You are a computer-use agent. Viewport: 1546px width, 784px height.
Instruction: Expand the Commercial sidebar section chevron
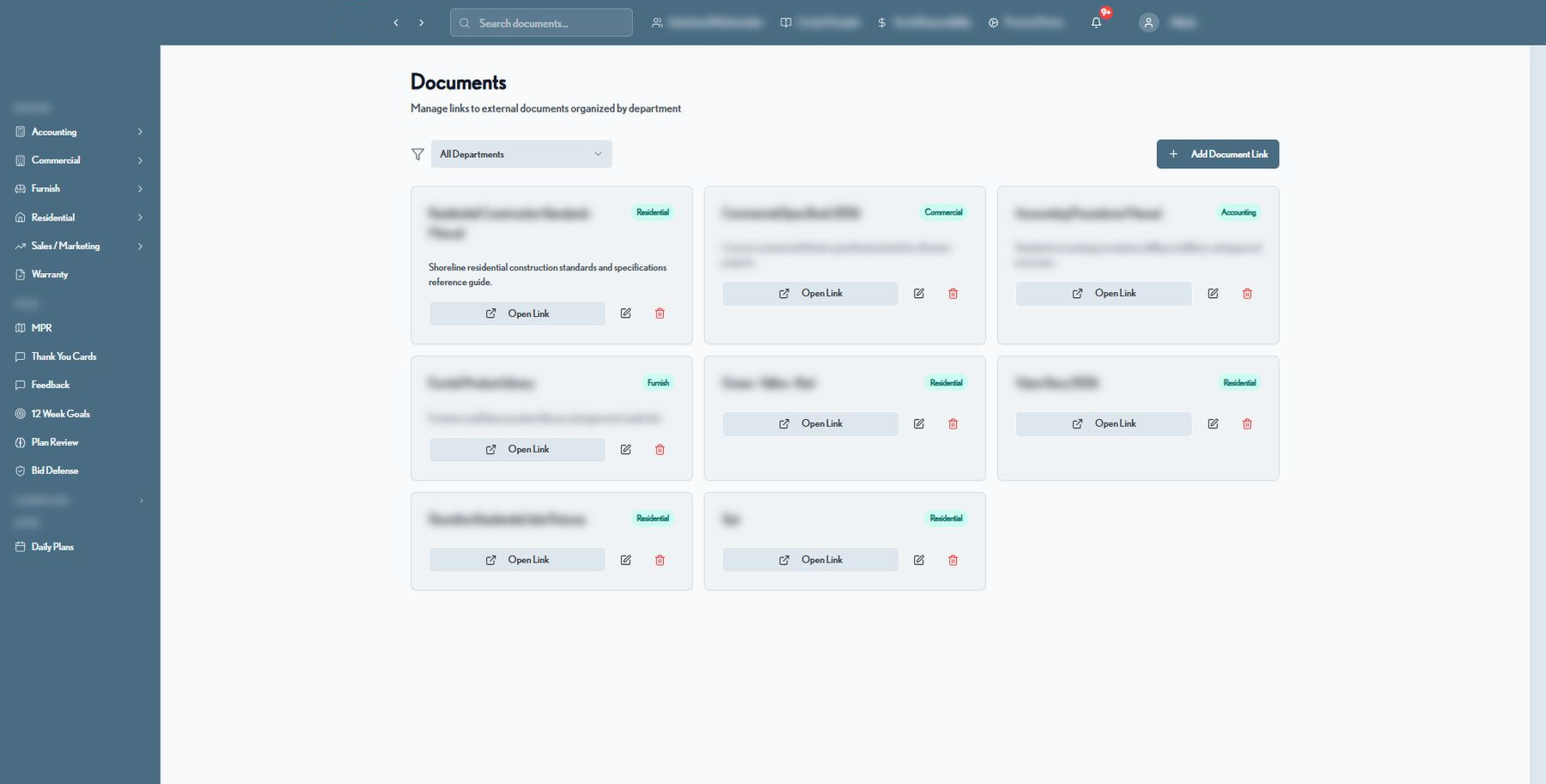pos(140,161)
